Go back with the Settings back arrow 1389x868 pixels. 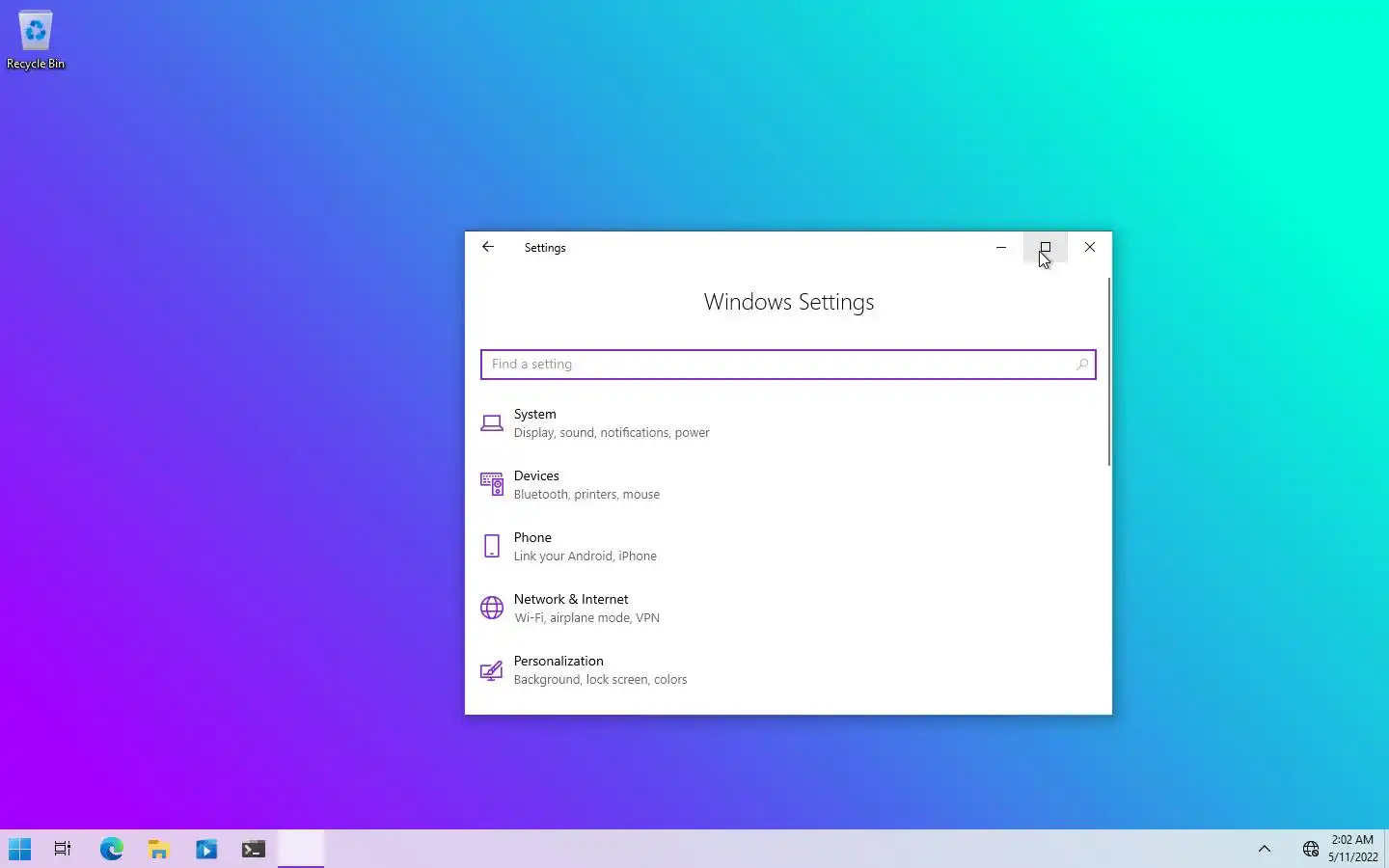[488, 247]
